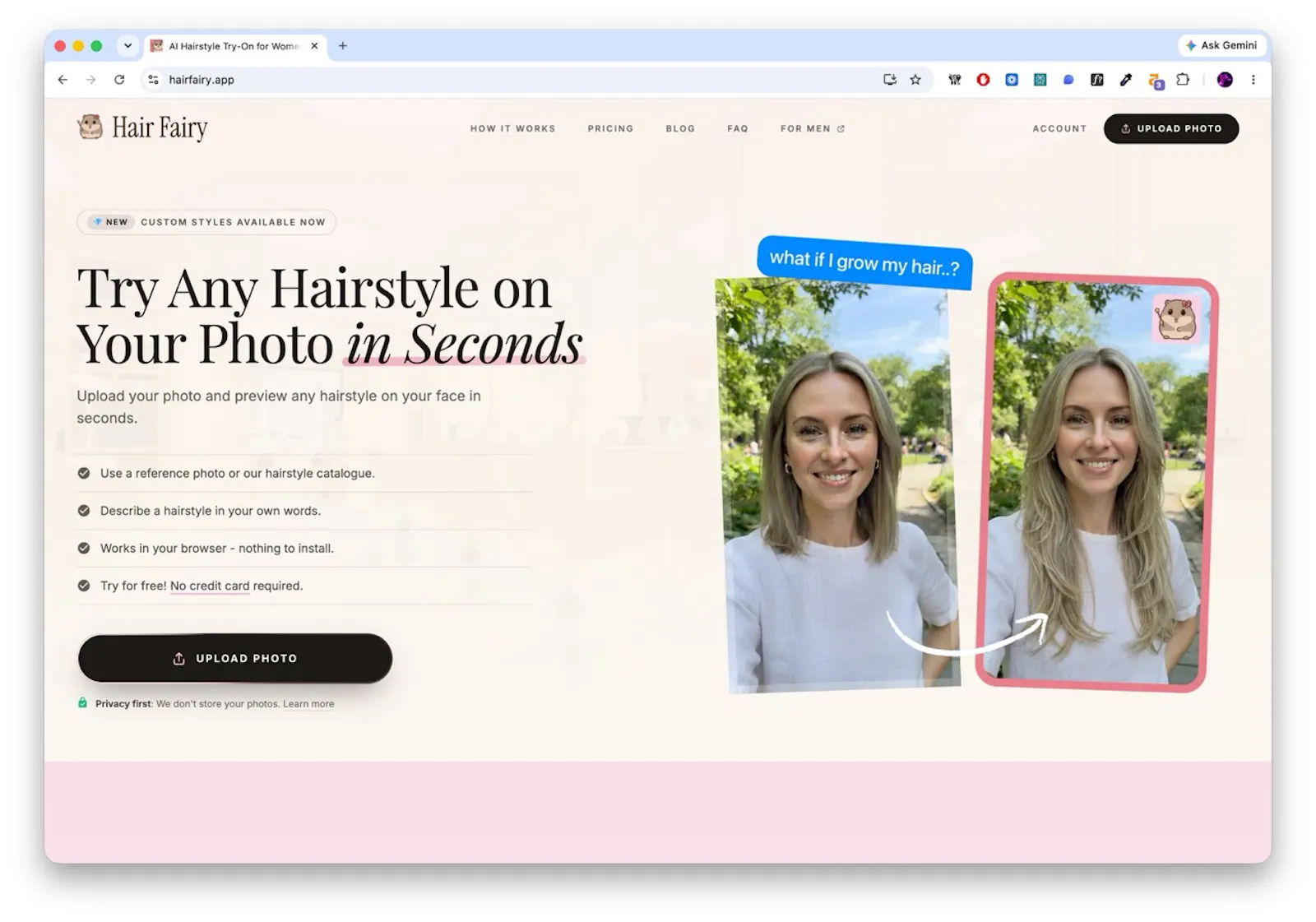Click the first extension icon after the star
Screen dimensions: 1316x922
click(x=954, y=80)
